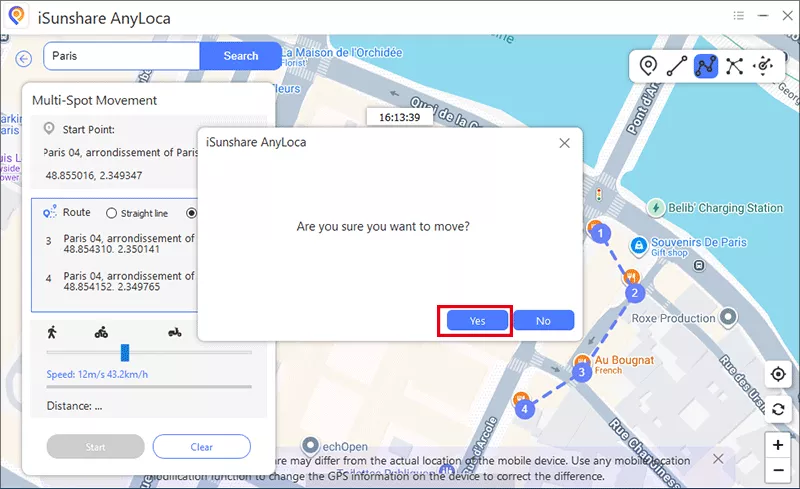800x489 pixels.
Task: Select the second route radio option
Action: click(x=191, y=213)
